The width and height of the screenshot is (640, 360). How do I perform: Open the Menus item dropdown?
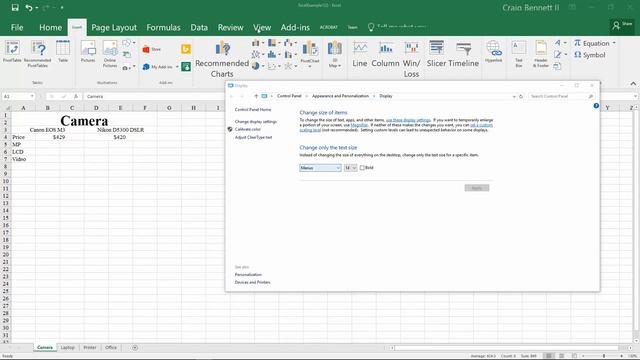[320, 168]
